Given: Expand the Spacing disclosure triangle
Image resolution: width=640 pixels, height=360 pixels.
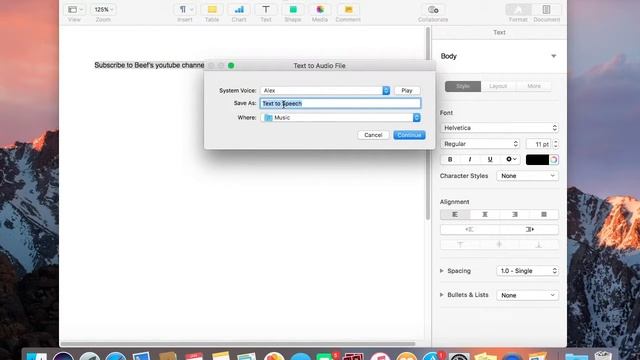Looking at the screenshot, I should point(442,271).
